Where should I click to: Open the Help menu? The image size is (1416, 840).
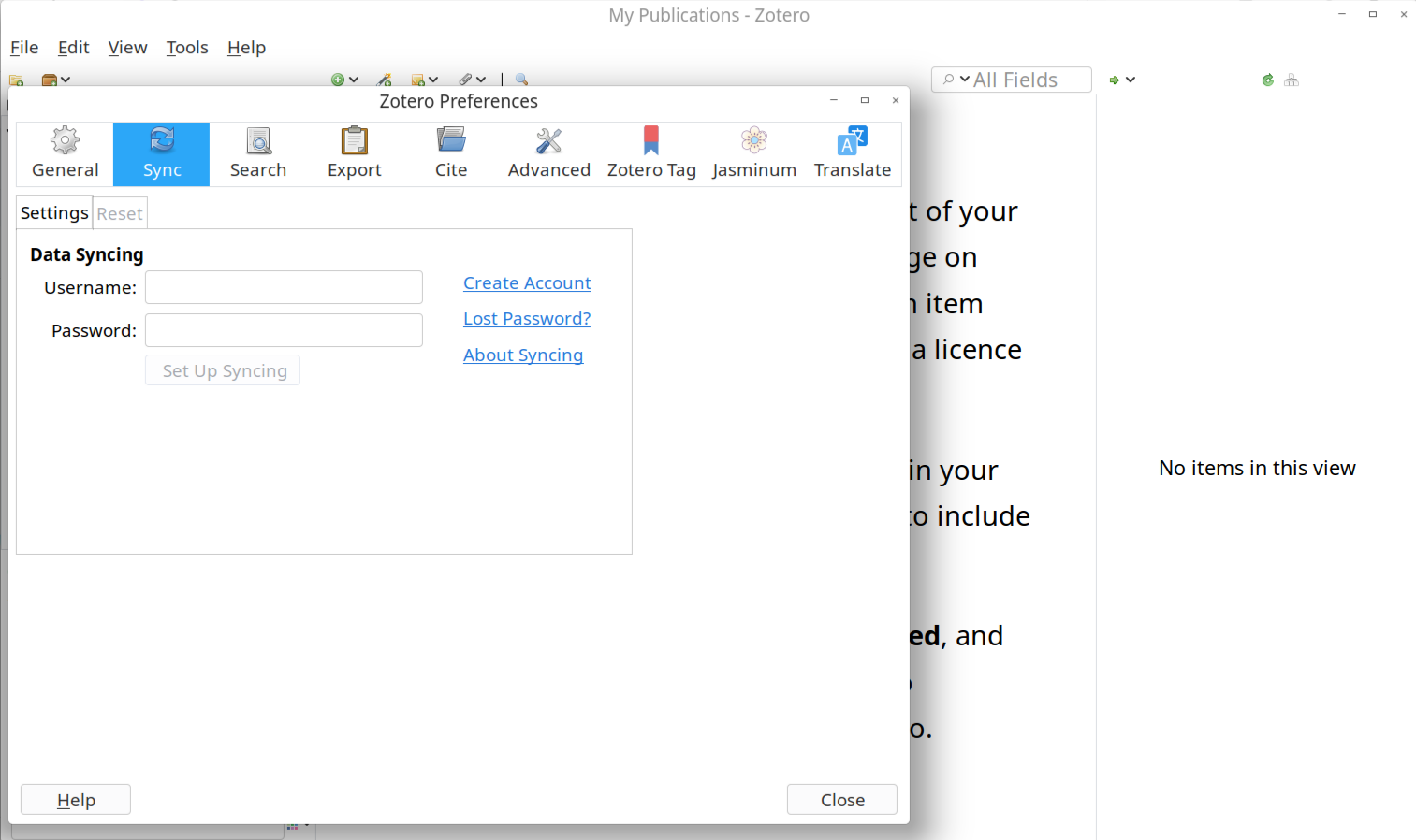tap(246, 48)
